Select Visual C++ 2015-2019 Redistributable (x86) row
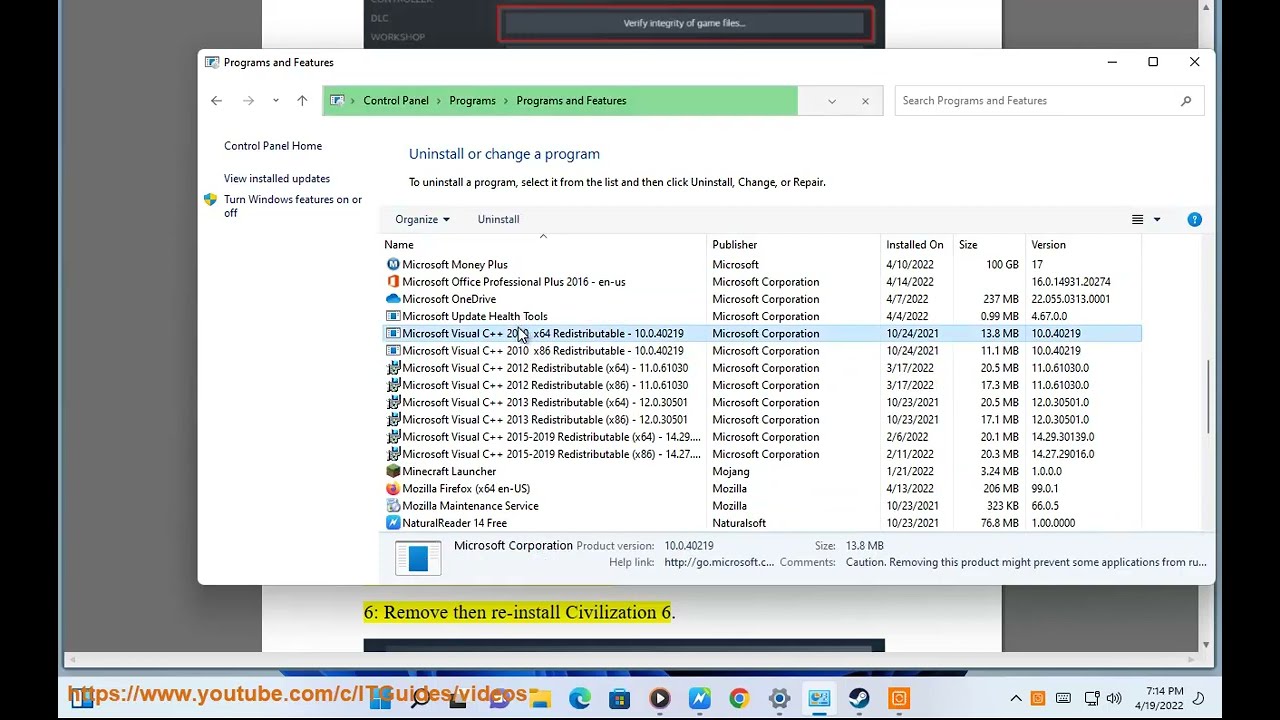Viewport: 1280px width, 720px height. tap(762, 454)
